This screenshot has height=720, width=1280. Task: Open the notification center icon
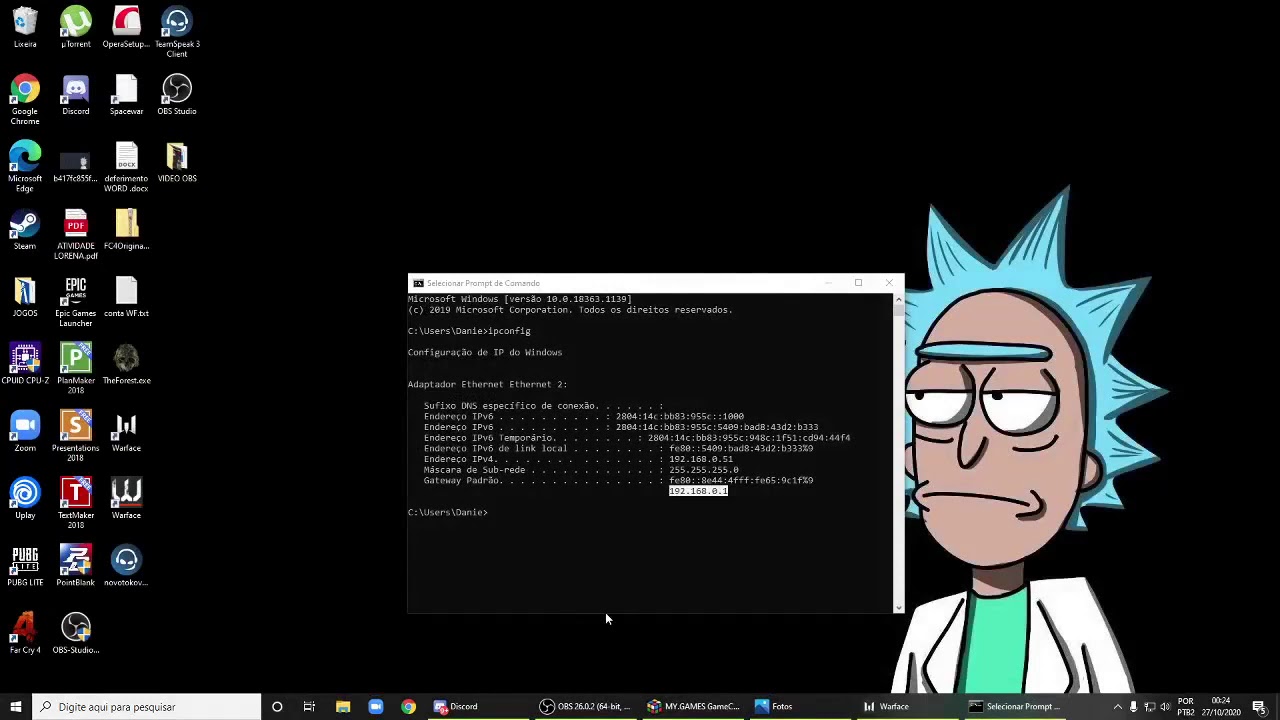pos(1259,707)
